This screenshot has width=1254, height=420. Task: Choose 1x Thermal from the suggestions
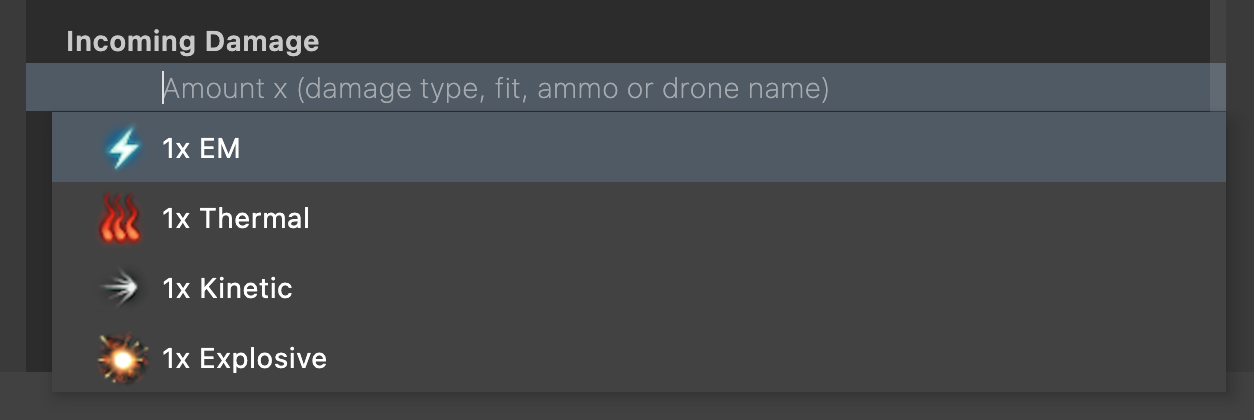236,219
